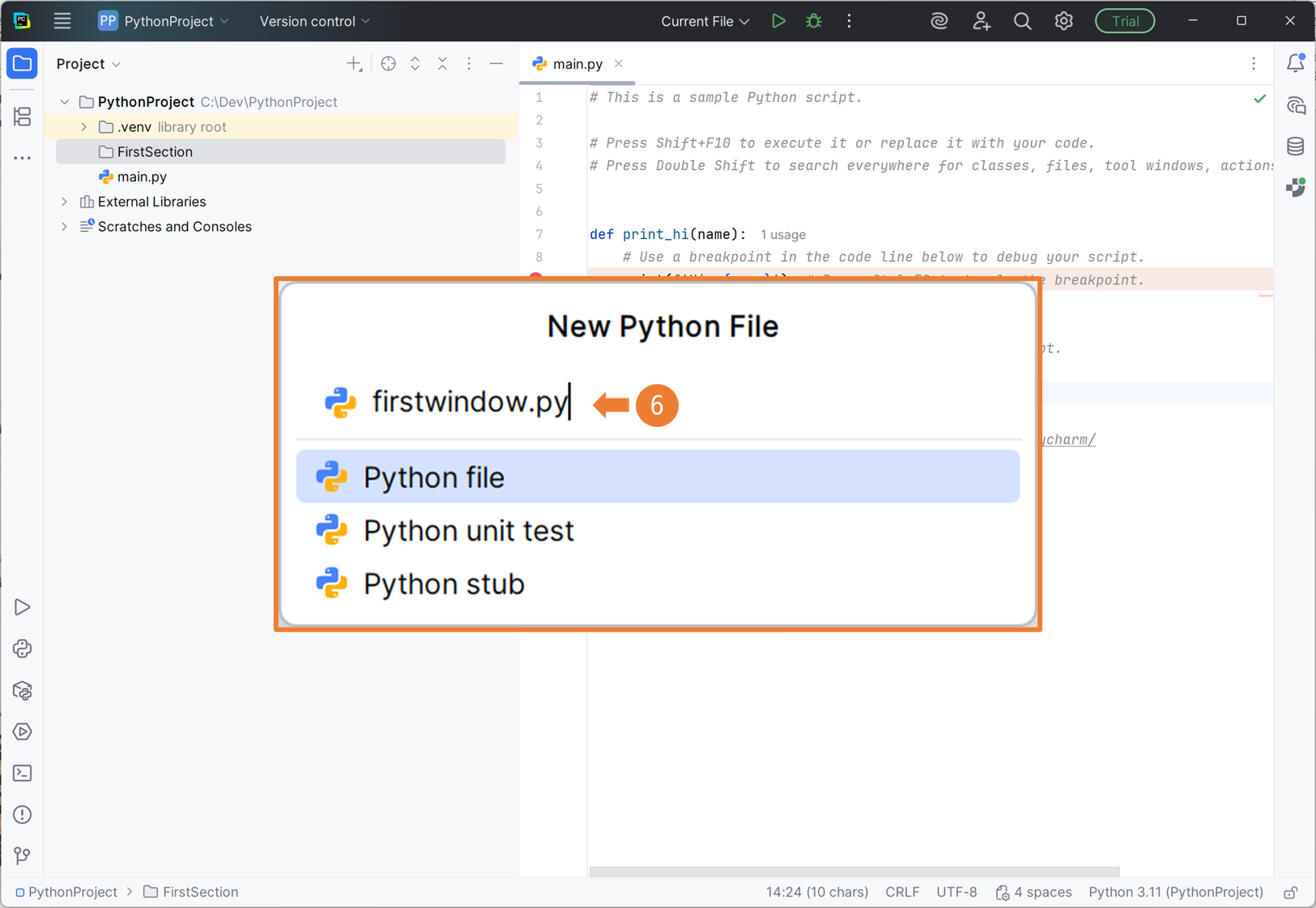
Task: Open Search Everywhere magnifier
Action: tap(1023, 21)
